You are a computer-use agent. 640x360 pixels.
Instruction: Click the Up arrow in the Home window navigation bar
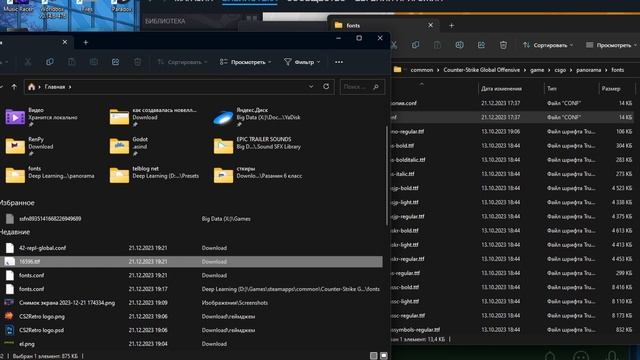[x=14, y=87]
